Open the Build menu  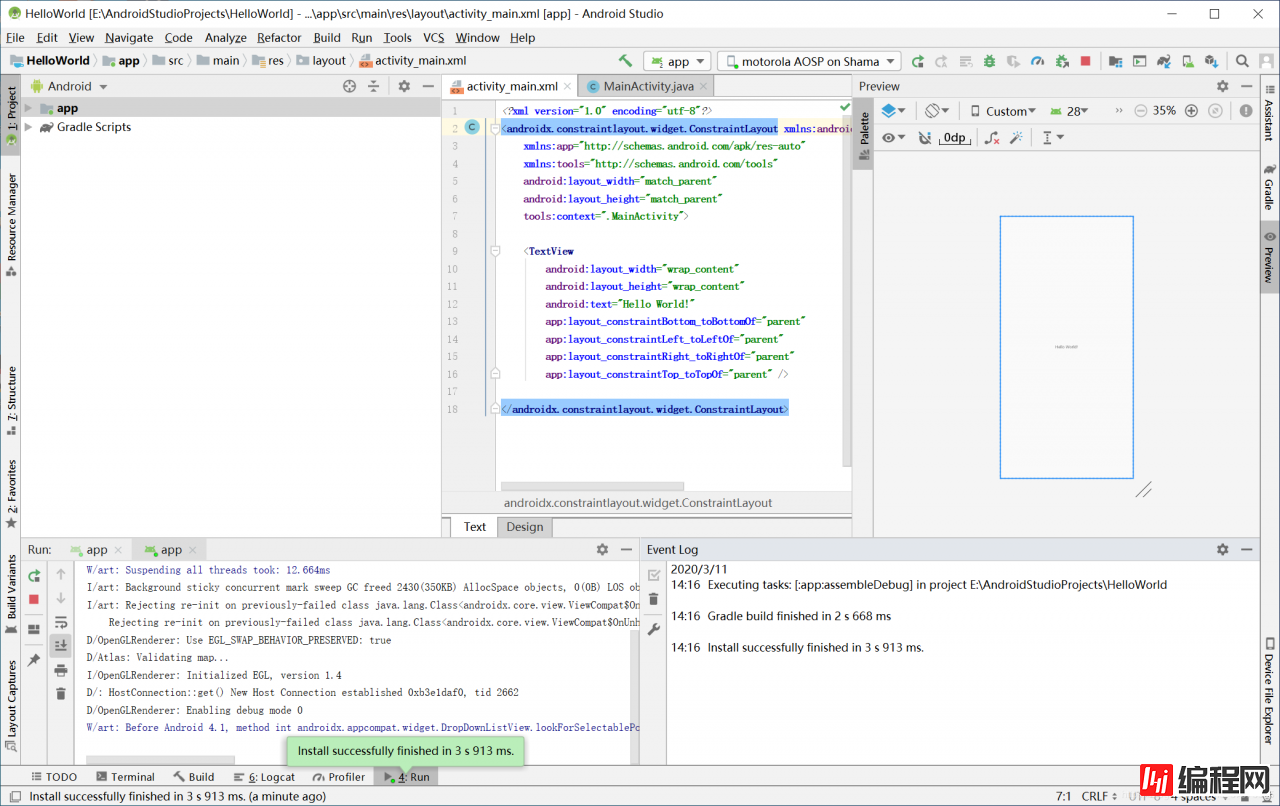click(x=327, y=37)
